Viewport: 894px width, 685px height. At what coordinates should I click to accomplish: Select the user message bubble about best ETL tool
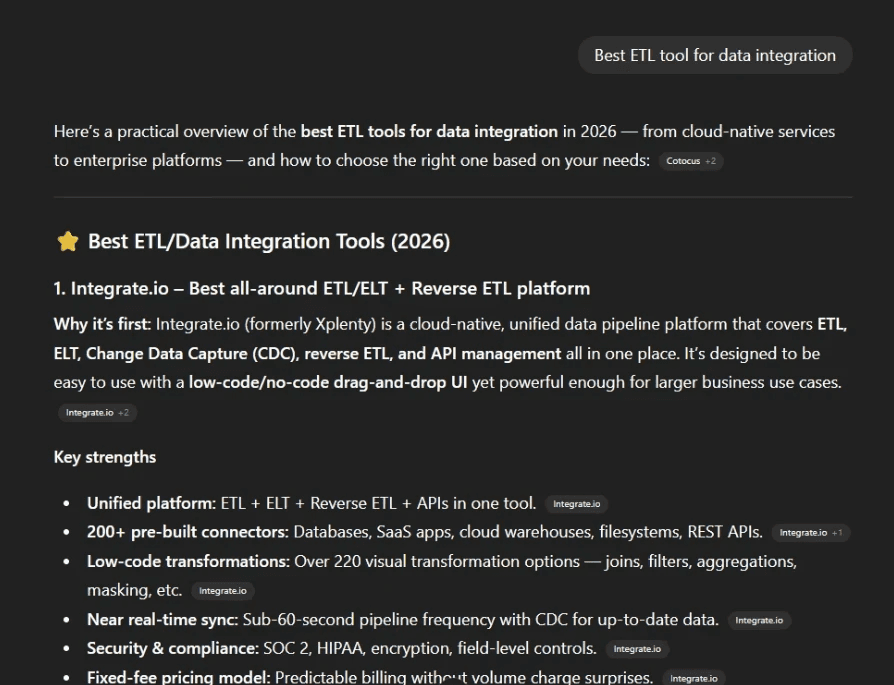[x=714, y=55]
